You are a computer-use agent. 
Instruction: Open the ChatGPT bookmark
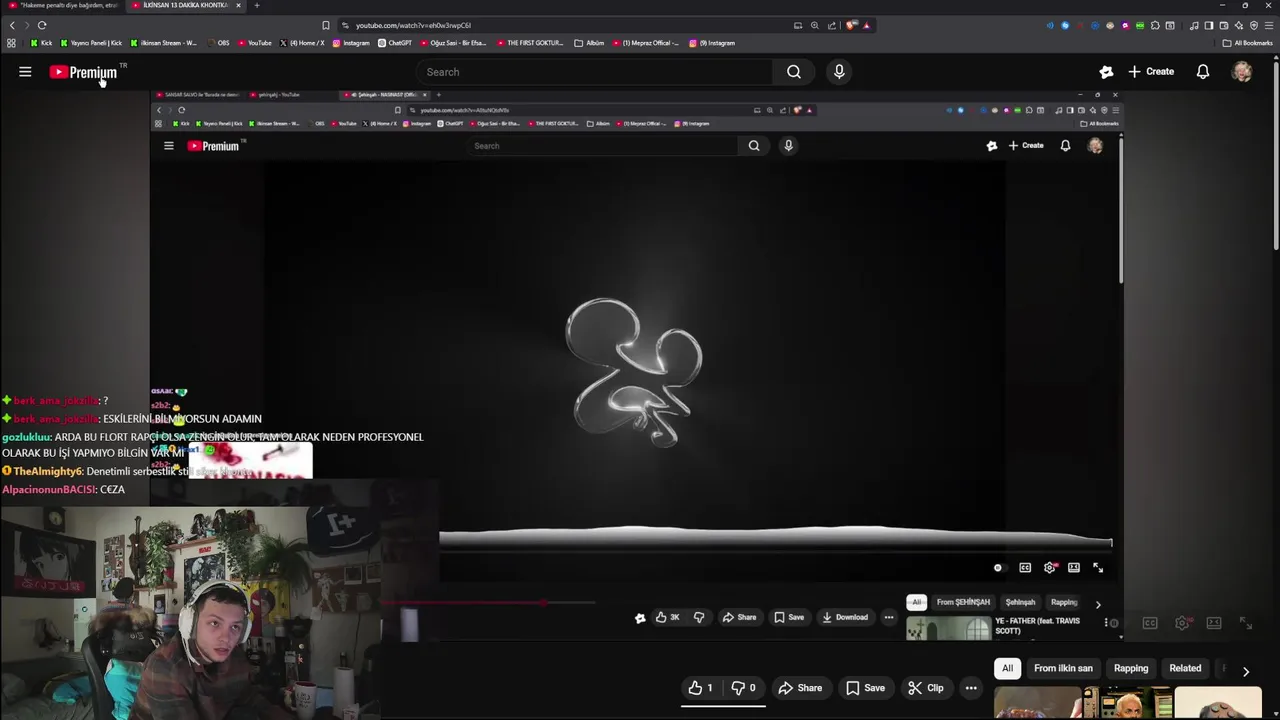point(395,43)
